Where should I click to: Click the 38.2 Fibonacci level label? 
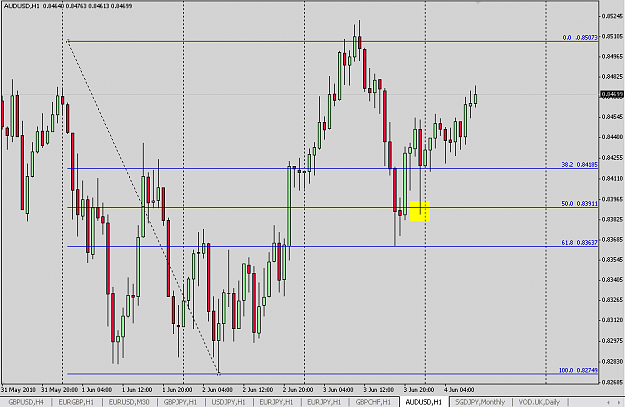(x=580, y=164)
